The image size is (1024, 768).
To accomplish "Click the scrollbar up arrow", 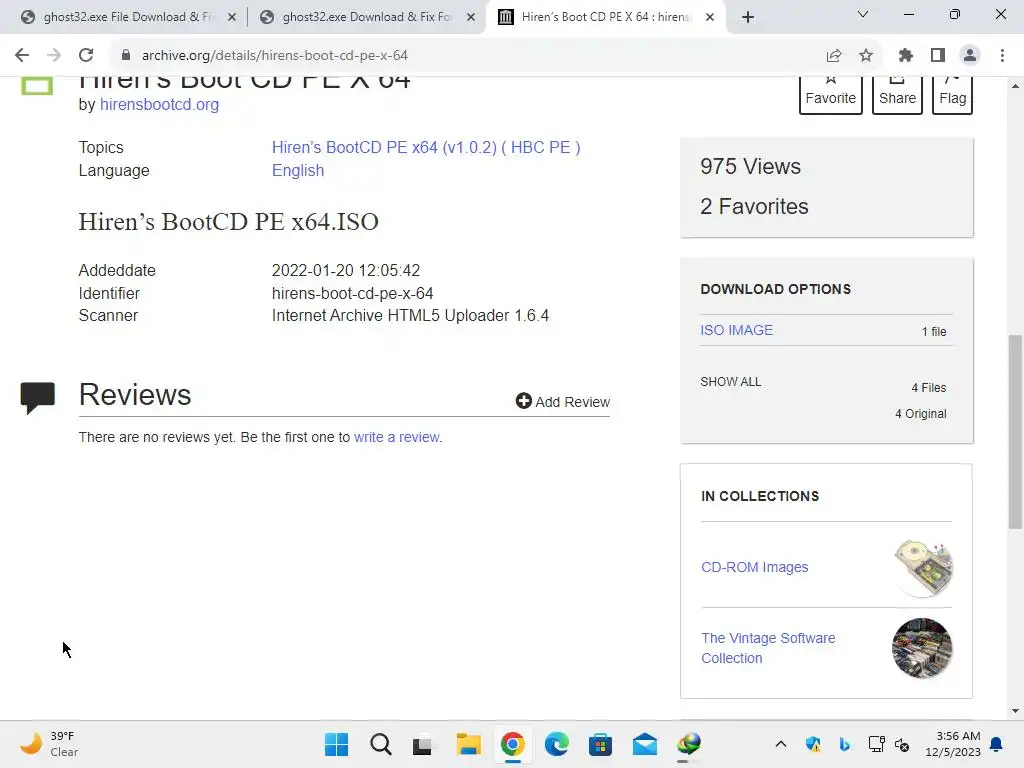I will [1015, 86].
